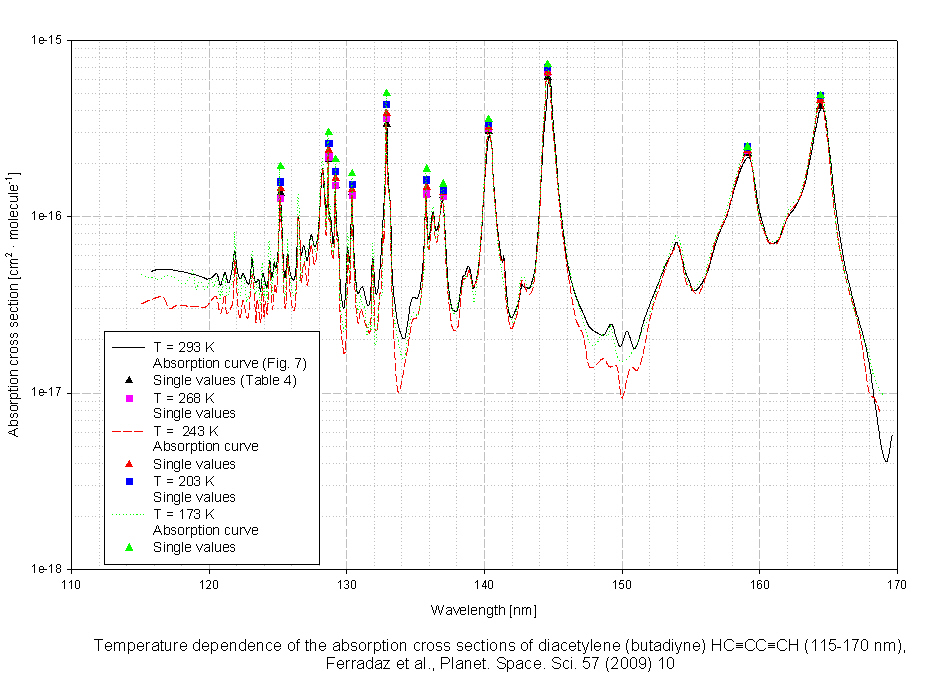This screenshot has width=937, height=676.
Task: Click the blue square legend marker
Action: click(129, 481)
